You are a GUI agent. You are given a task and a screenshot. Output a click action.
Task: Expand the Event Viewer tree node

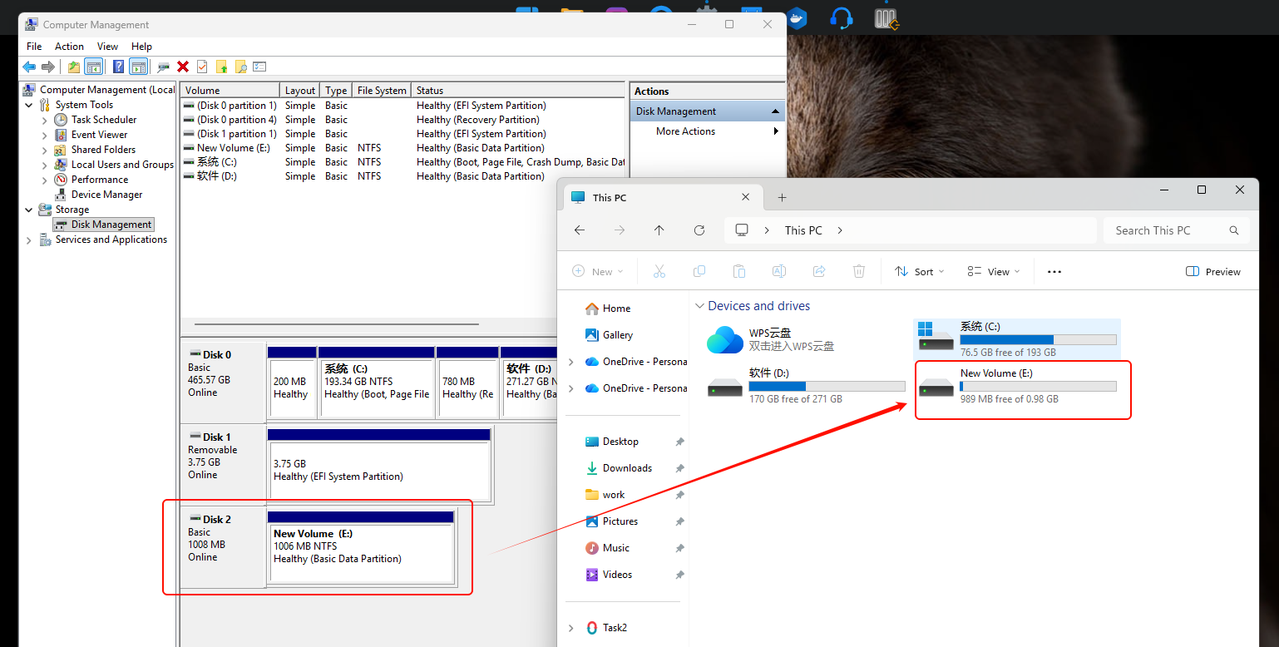pos(44,135)
